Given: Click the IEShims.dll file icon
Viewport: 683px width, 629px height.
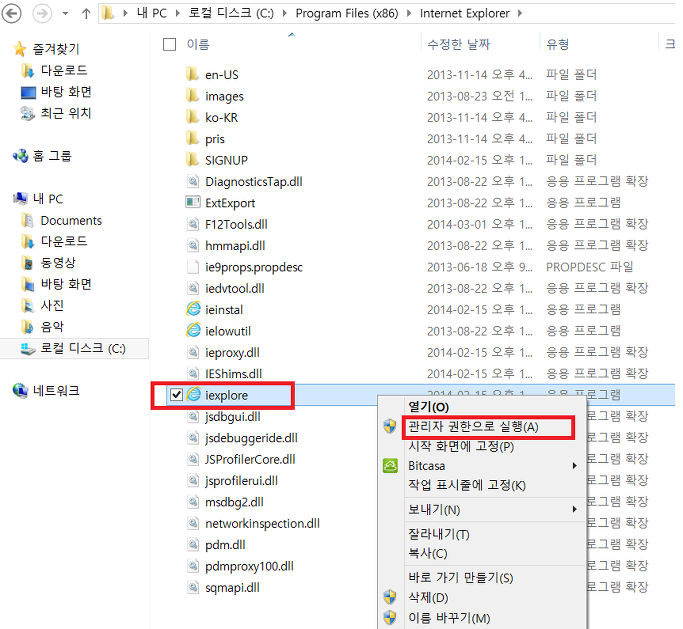Looking at the screenshot, I should pos(193,373).
